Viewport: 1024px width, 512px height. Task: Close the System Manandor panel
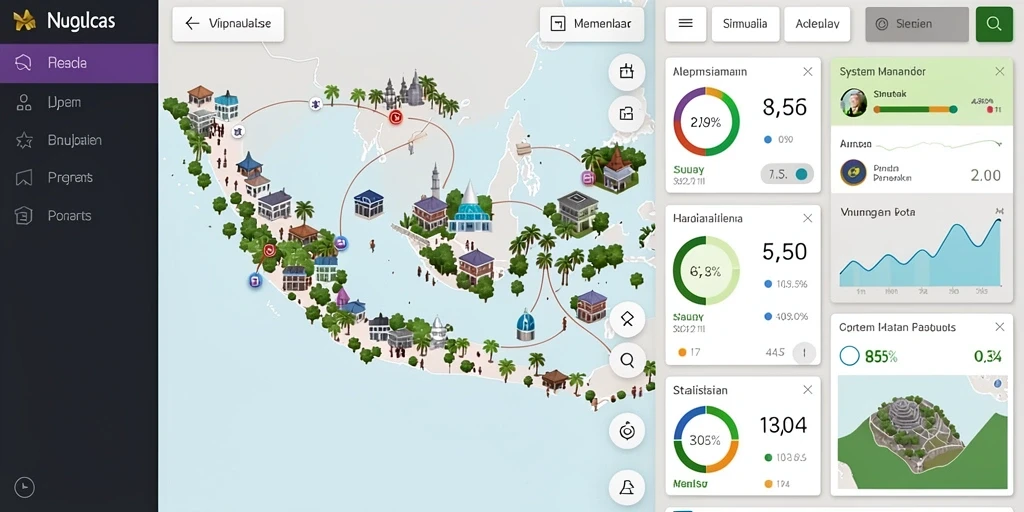999,71
